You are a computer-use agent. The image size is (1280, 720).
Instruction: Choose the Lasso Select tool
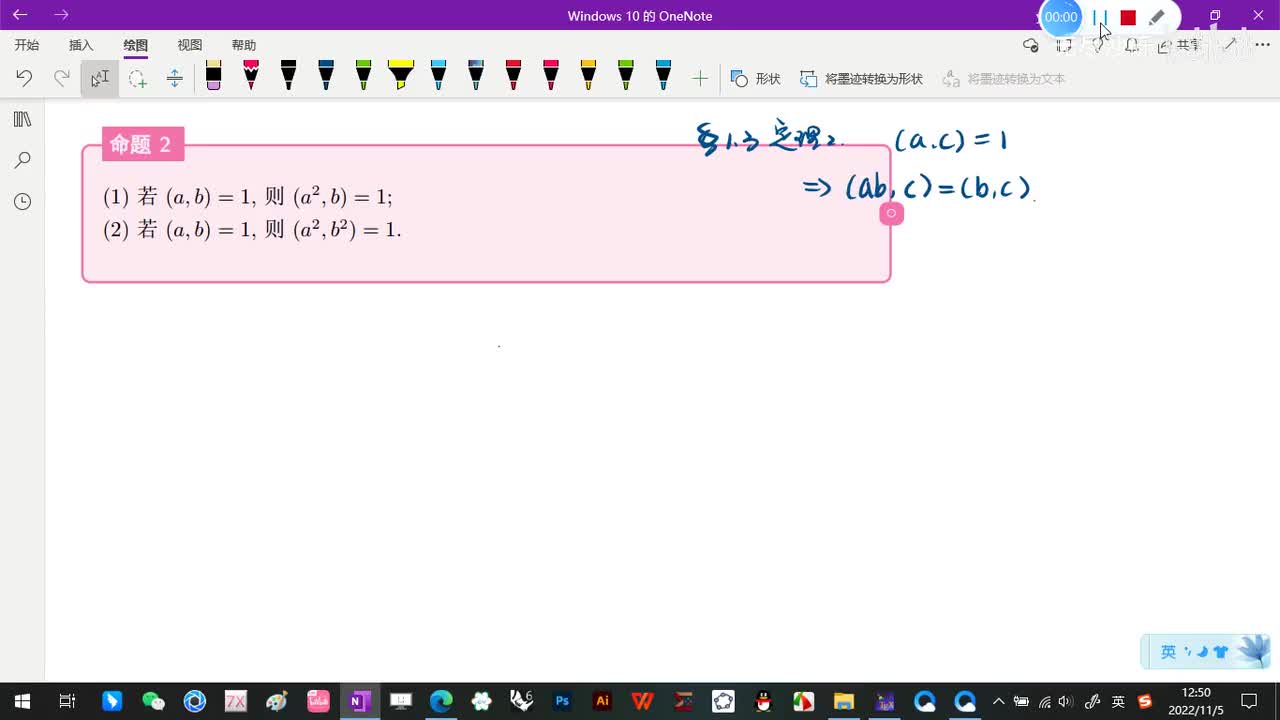[x=138, y=78]
